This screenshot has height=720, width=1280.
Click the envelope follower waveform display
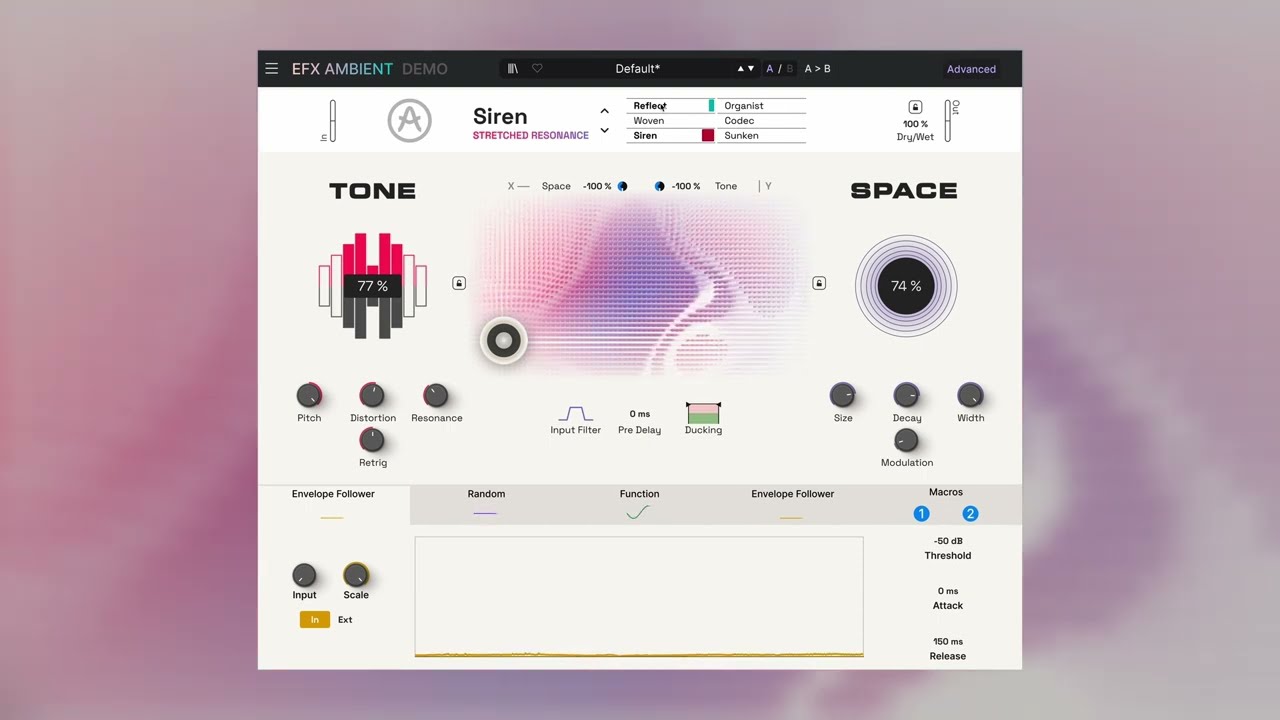click(639, 597)
